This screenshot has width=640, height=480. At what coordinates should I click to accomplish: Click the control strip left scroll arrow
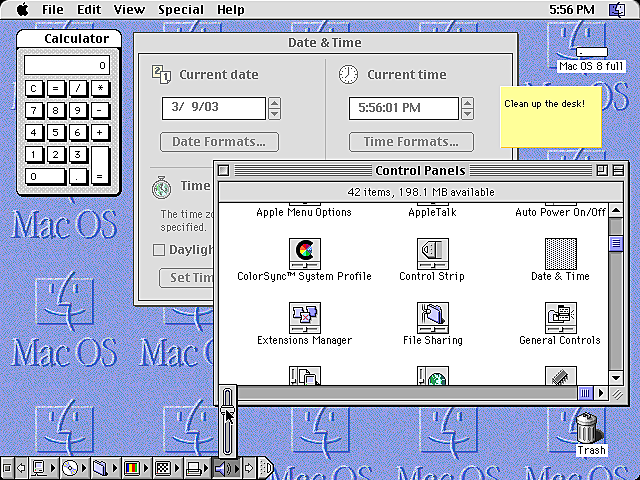[22, 467]
